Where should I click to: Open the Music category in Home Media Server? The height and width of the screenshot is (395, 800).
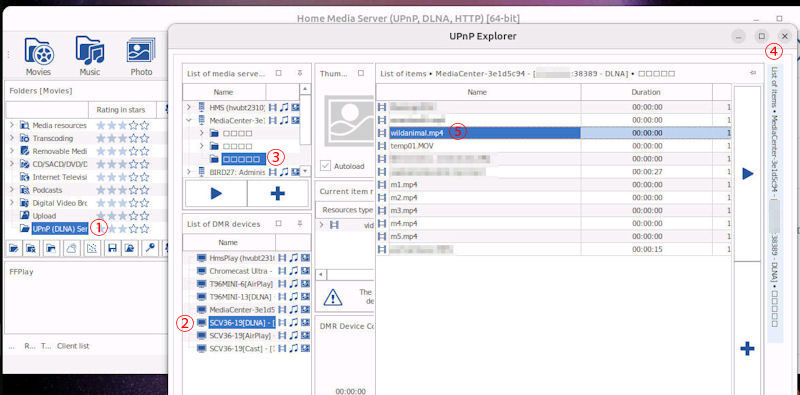[x=90, y=56]
